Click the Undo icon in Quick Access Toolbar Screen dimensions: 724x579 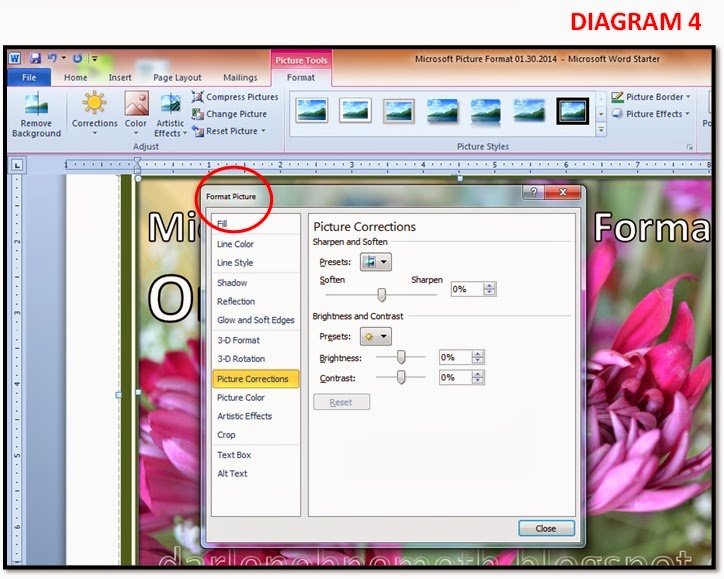pyautogui.click(x=52, y=58)
